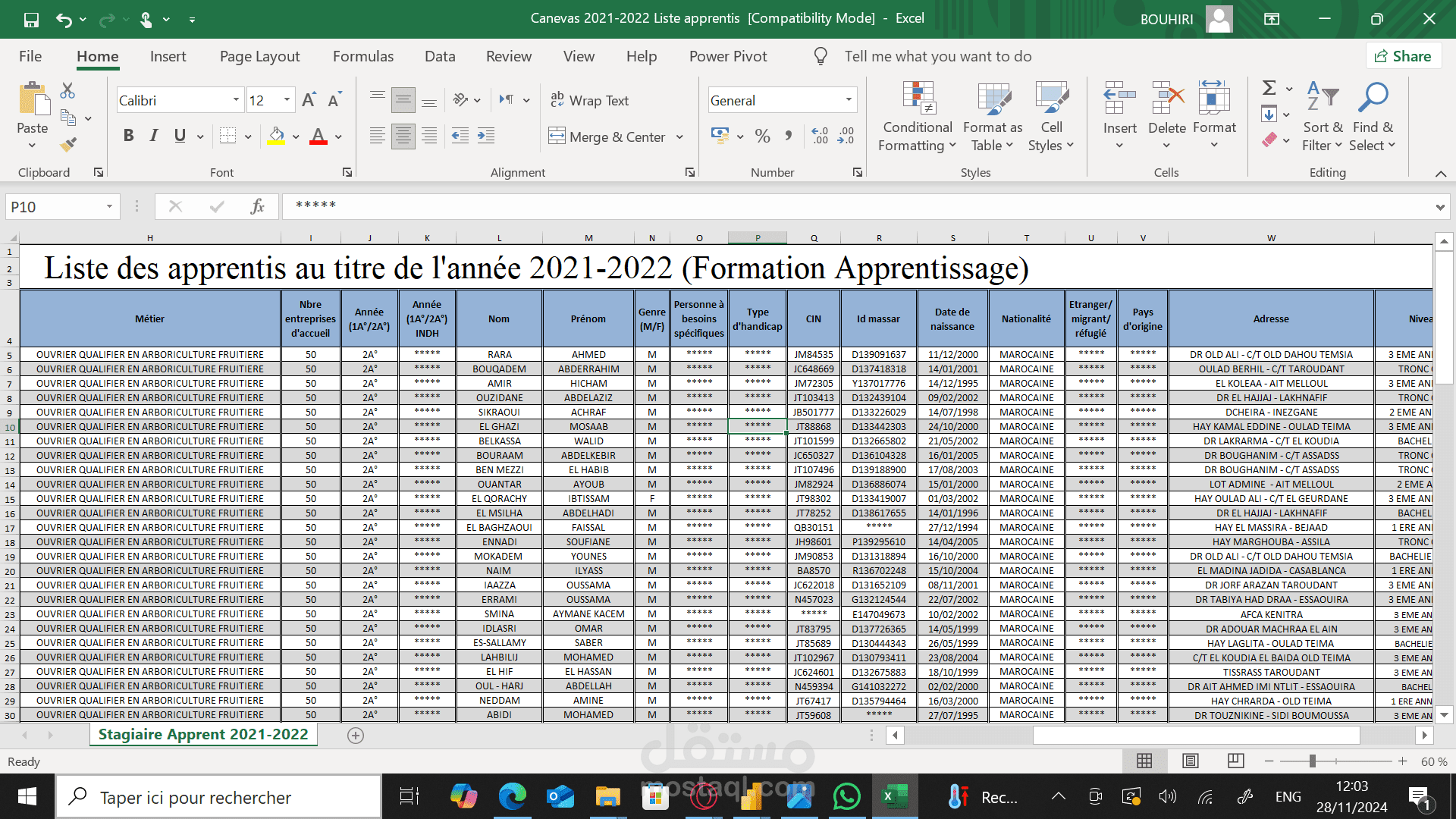The image size is (1456, 819).
Task: Open Microsoft Edge from taskbar
Action: point(512,797)
